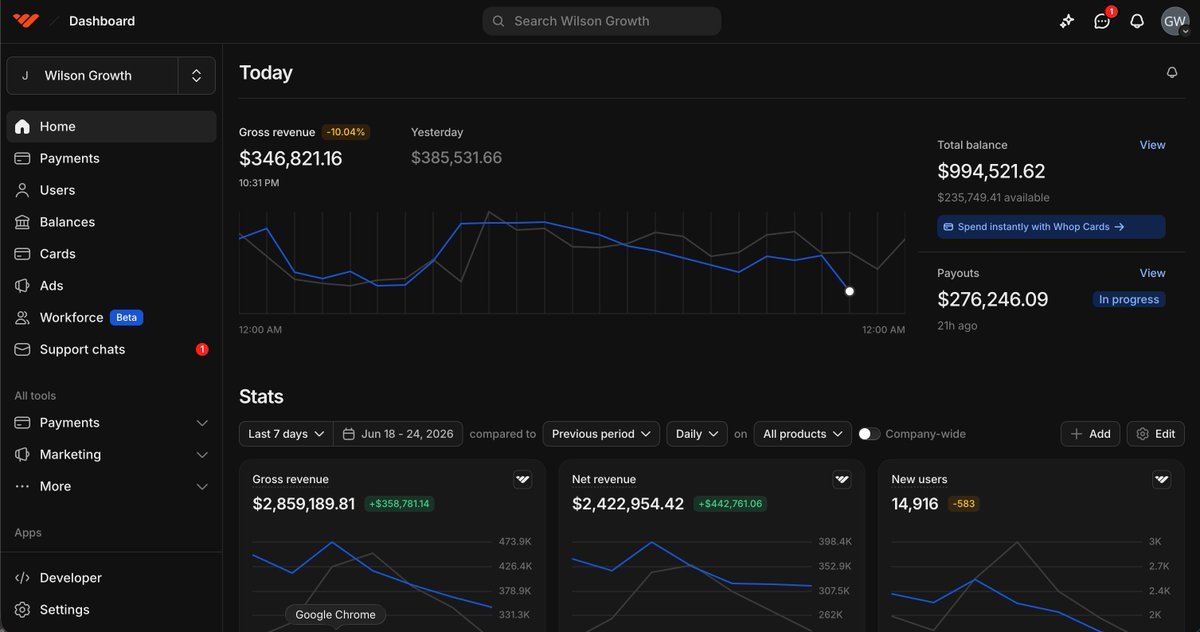Open the notifications bell in top bar
Screen dimensions: 1200x632
click(1137, 21)
